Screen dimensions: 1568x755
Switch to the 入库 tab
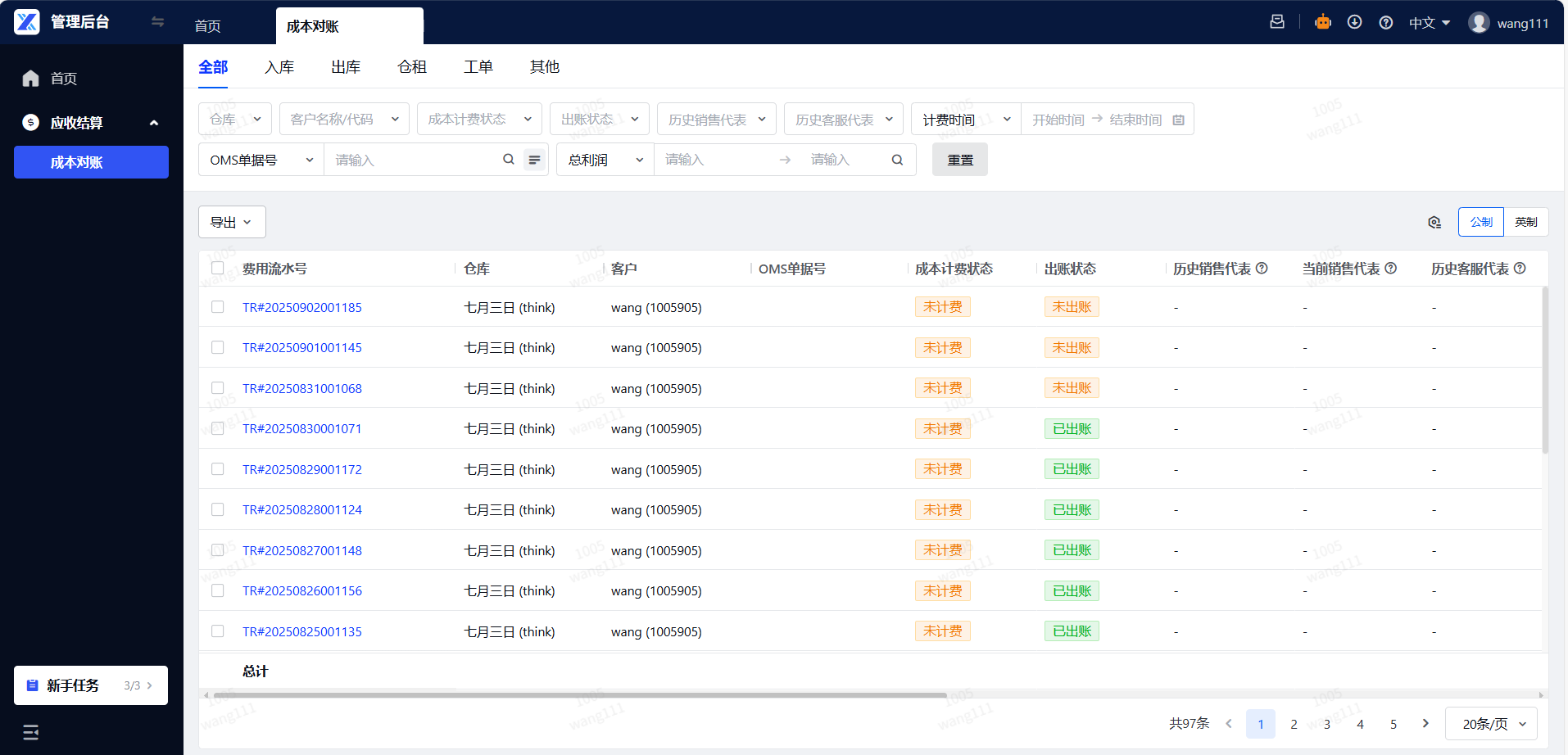coord(279,67)
